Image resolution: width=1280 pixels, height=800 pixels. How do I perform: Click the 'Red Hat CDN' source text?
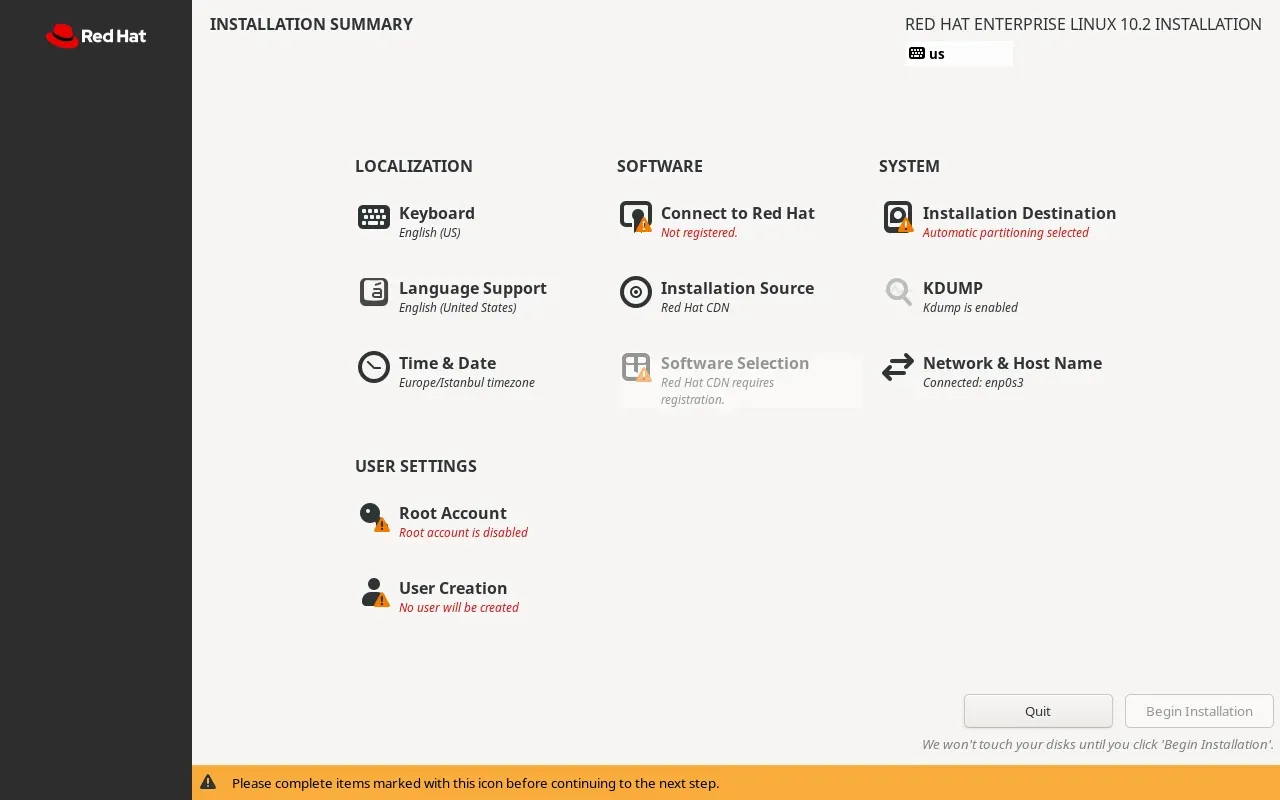click(x=695, y=308)
